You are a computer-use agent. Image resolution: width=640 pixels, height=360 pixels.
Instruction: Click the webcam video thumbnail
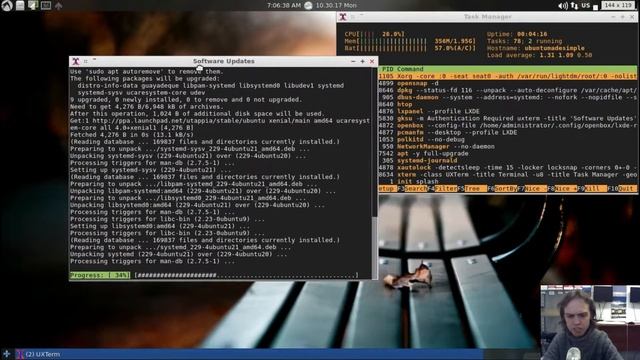click(590, 322)
